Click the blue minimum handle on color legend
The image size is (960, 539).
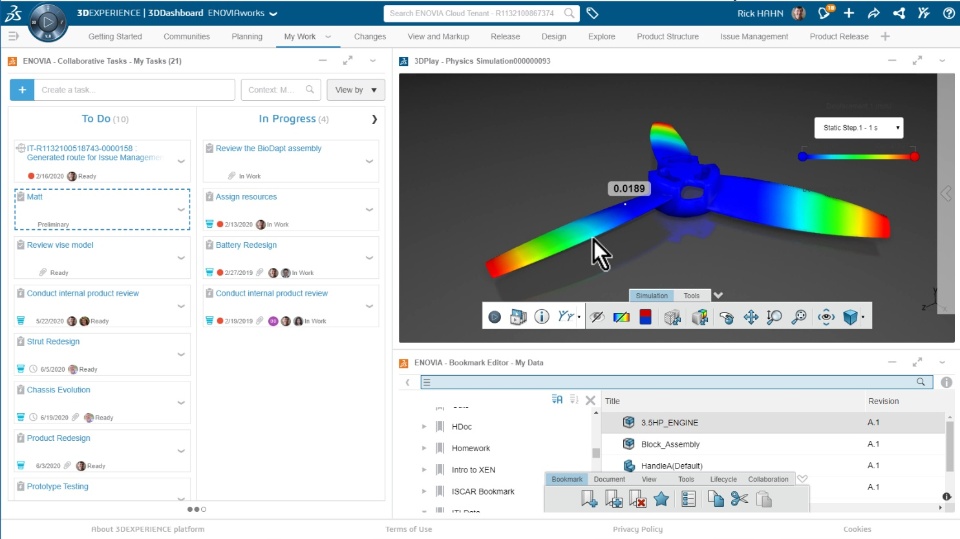(803, 157)
